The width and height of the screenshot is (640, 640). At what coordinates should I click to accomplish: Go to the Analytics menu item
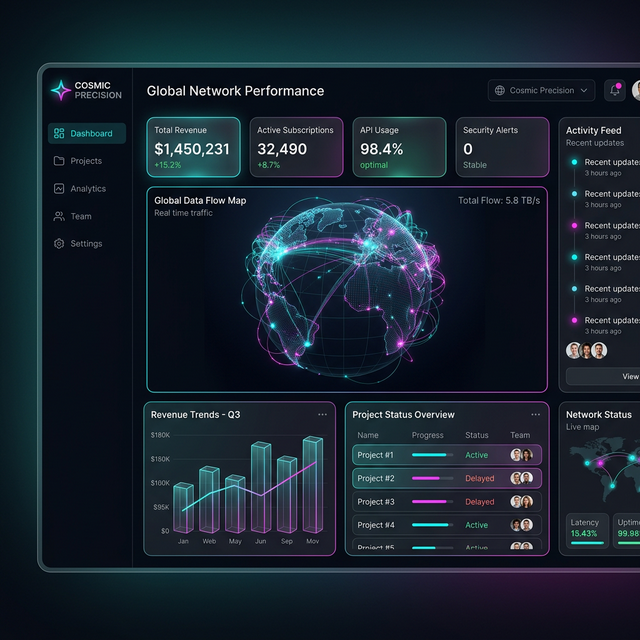(x=87, y=188)
